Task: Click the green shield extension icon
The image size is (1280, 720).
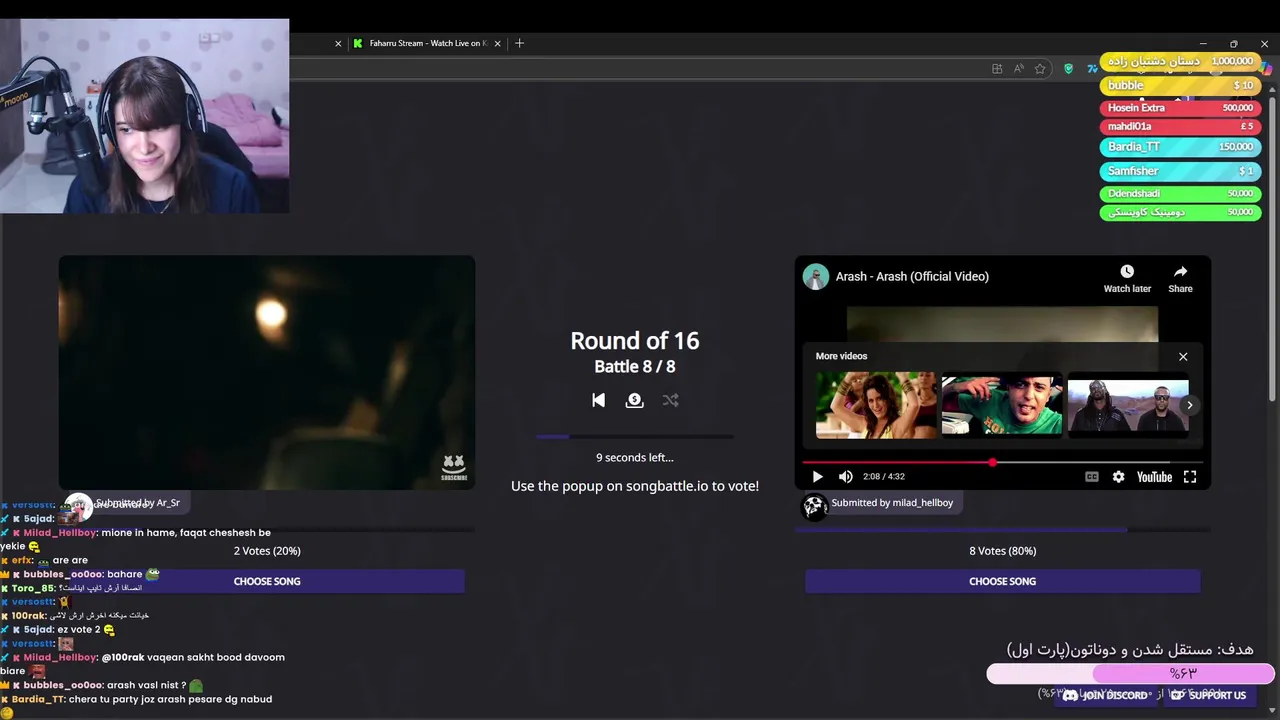Action: (1068, 68)
